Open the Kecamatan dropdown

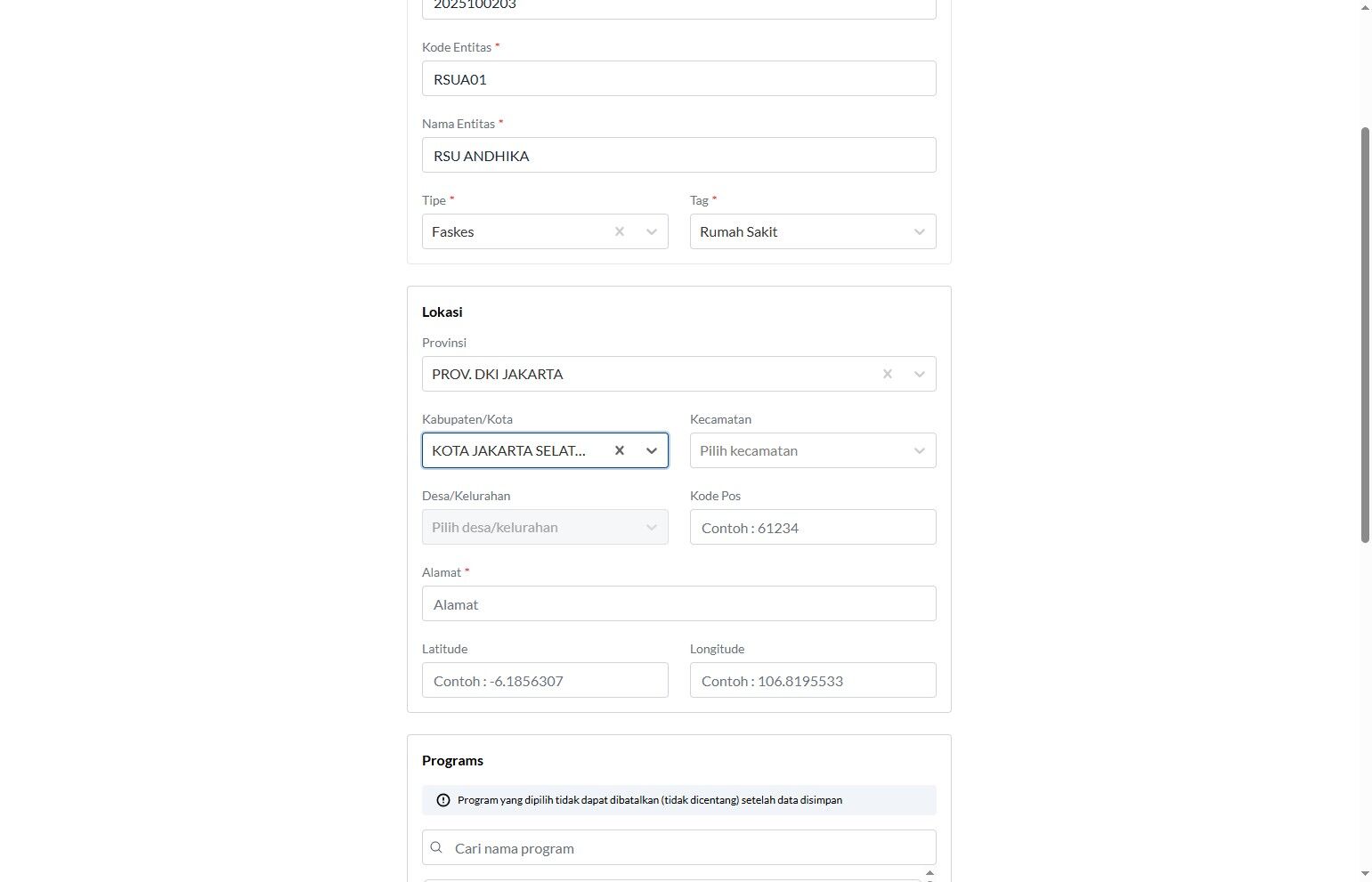click(x=812, y=450)
